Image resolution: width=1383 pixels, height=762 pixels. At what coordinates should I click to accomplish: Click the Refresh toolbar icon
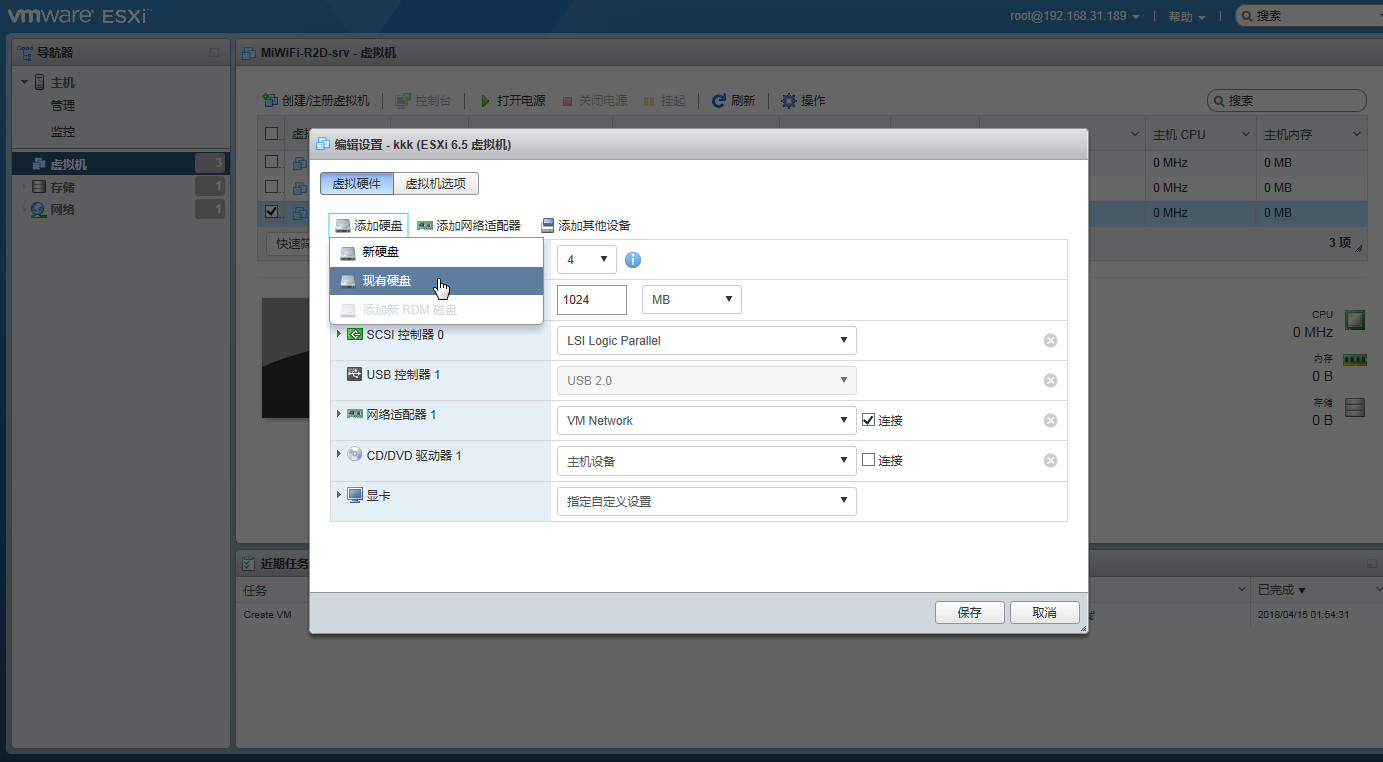(x=718, y=101)
